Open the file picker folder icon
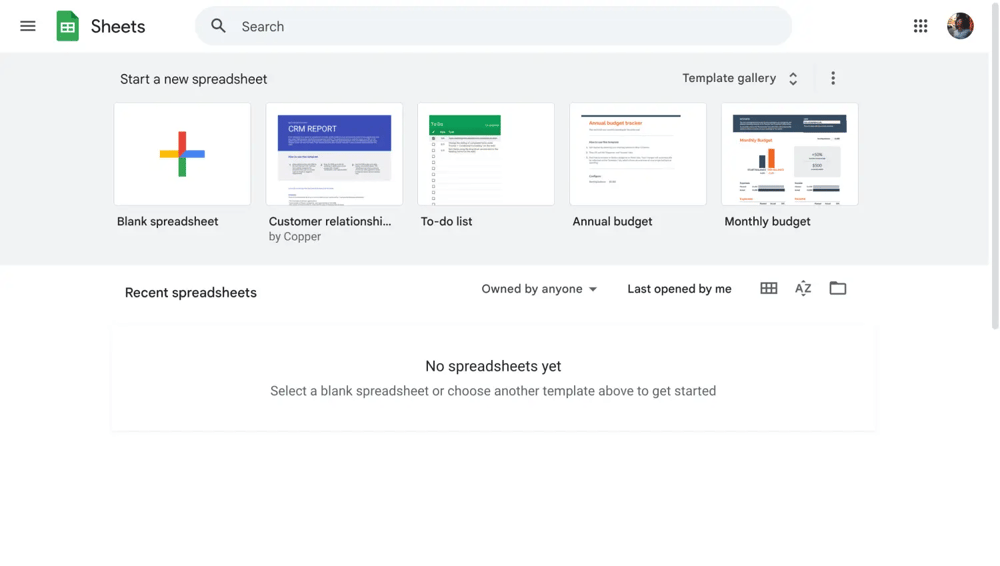 (838, 289)
